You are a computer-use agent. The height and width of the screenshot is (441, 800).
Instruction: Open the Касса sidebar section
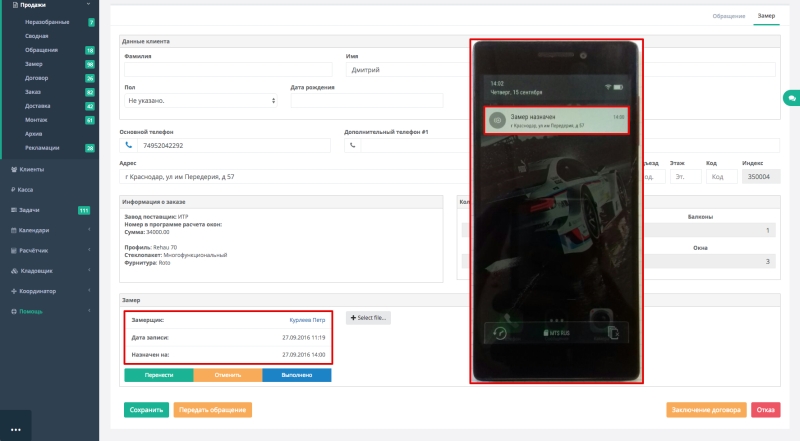point(25,190)
